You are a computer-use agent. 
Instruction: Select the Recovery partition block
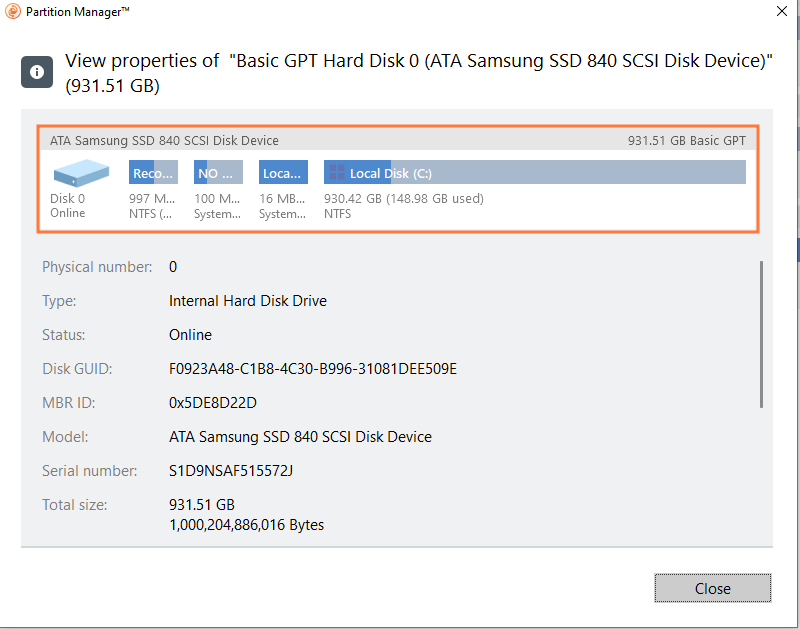[x=152, y=171]
